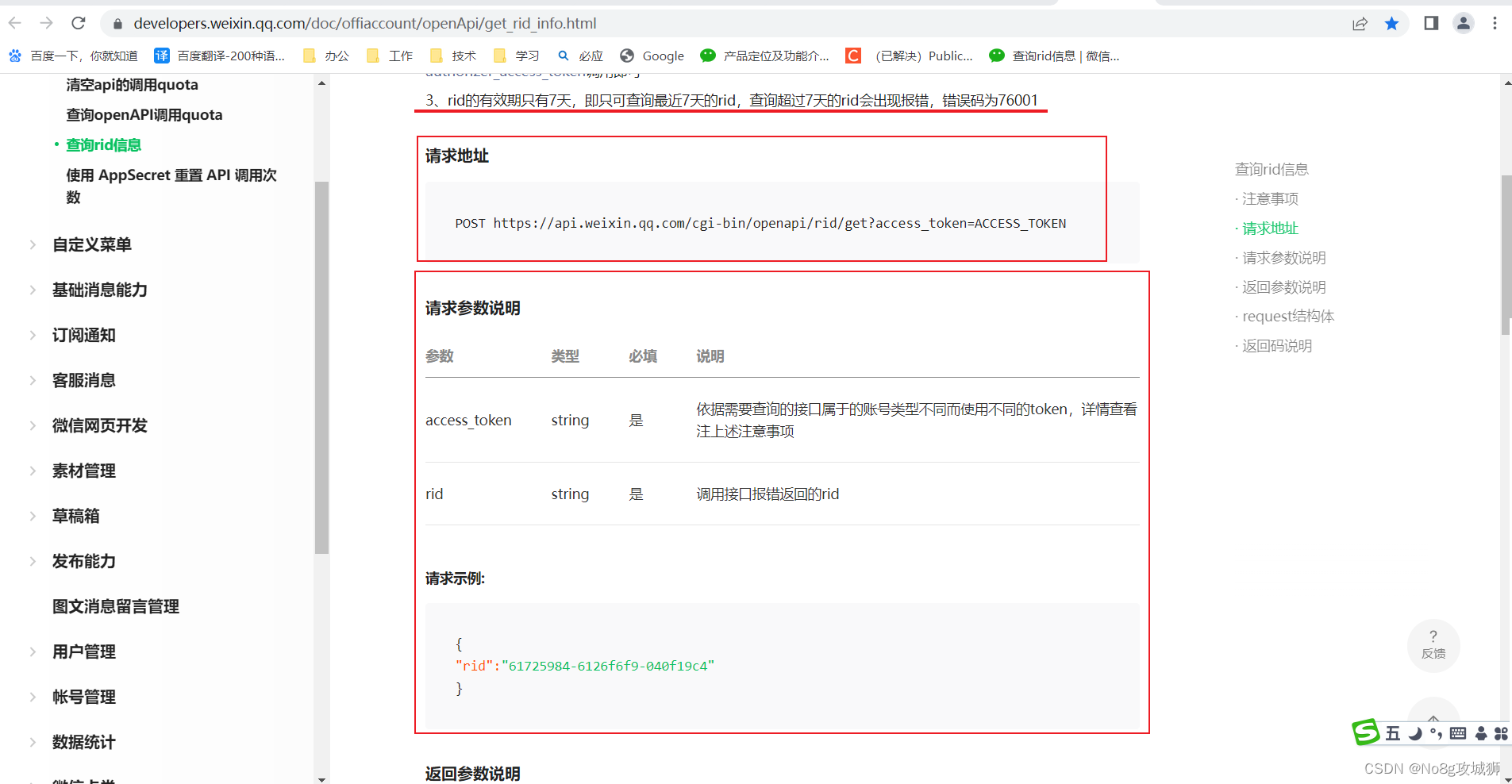Click the Sogou input method S logo
This screenshot has height=784, width=1512.
point(1366,732)
